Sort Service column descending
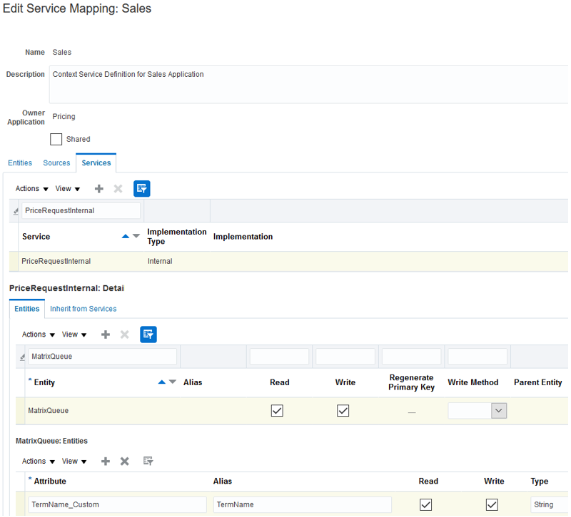 pyautogui.click(x=136, y=236)
